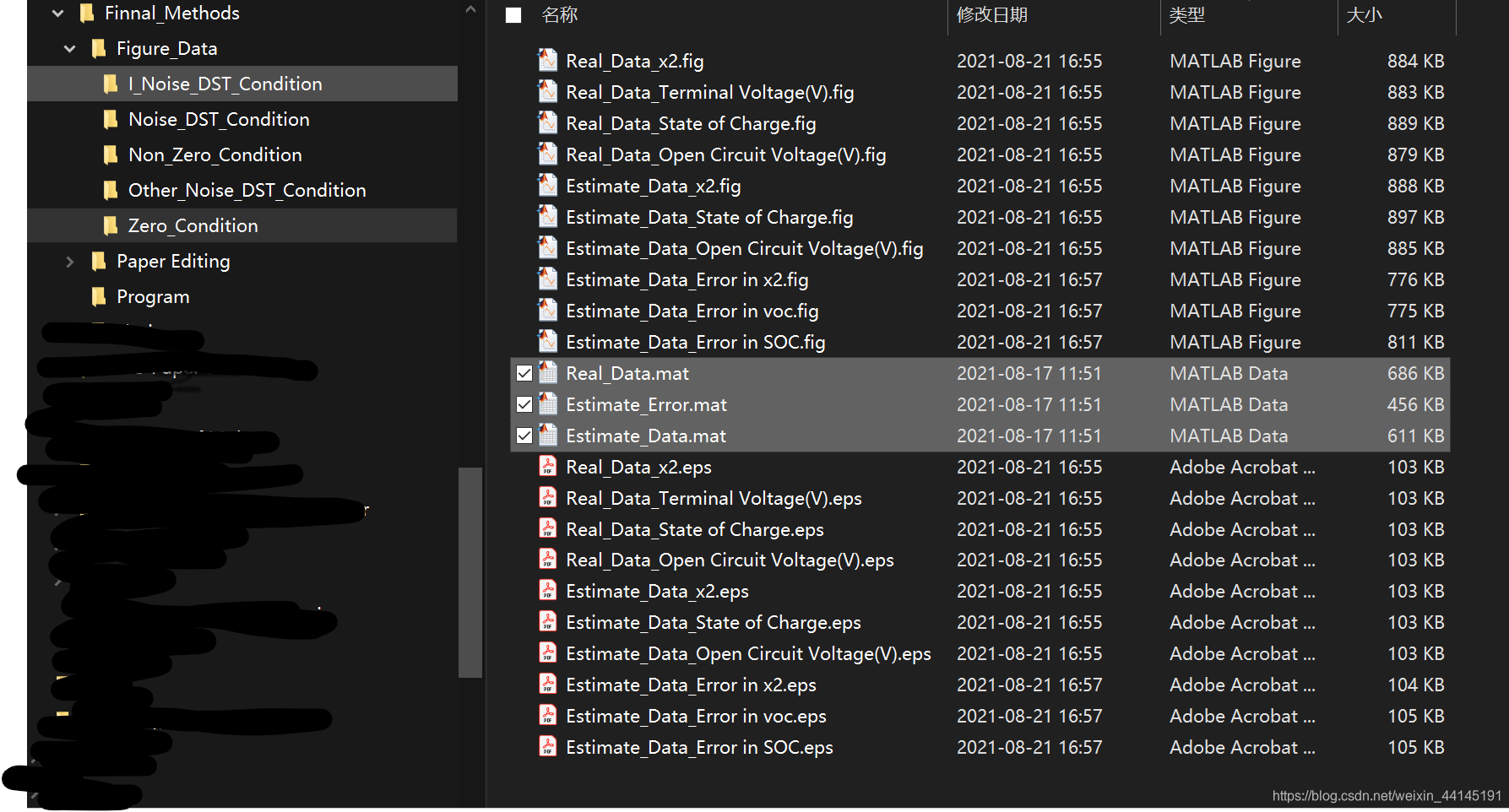Click the navigation pane scroll-up arrow
The height and width of the screenshot is (812, 1509).
[x=470, y=10]
